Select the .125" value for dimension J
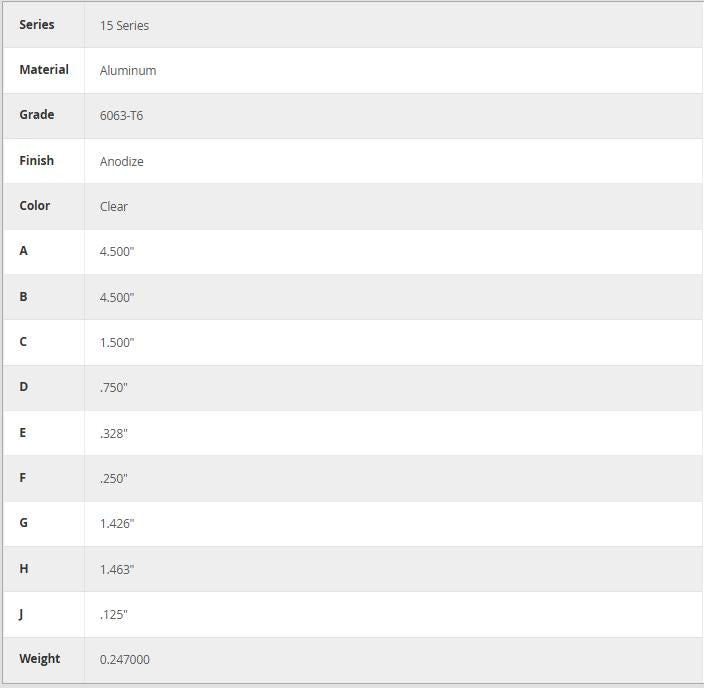Screen dimensions: 704x688 point(114,615)
